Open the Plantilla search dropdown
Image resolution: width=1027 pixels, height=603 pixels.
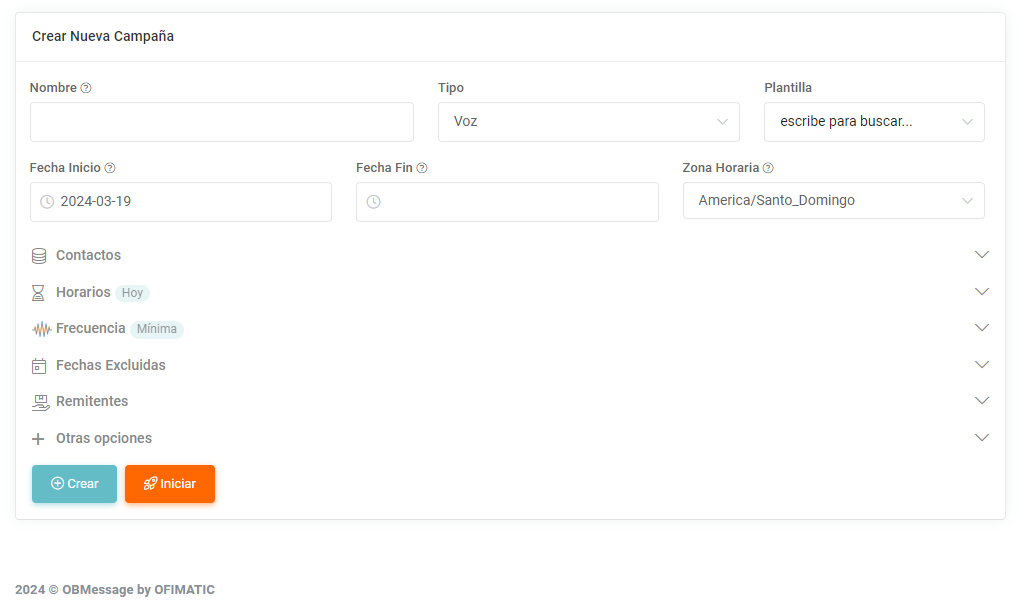[874, 122]
